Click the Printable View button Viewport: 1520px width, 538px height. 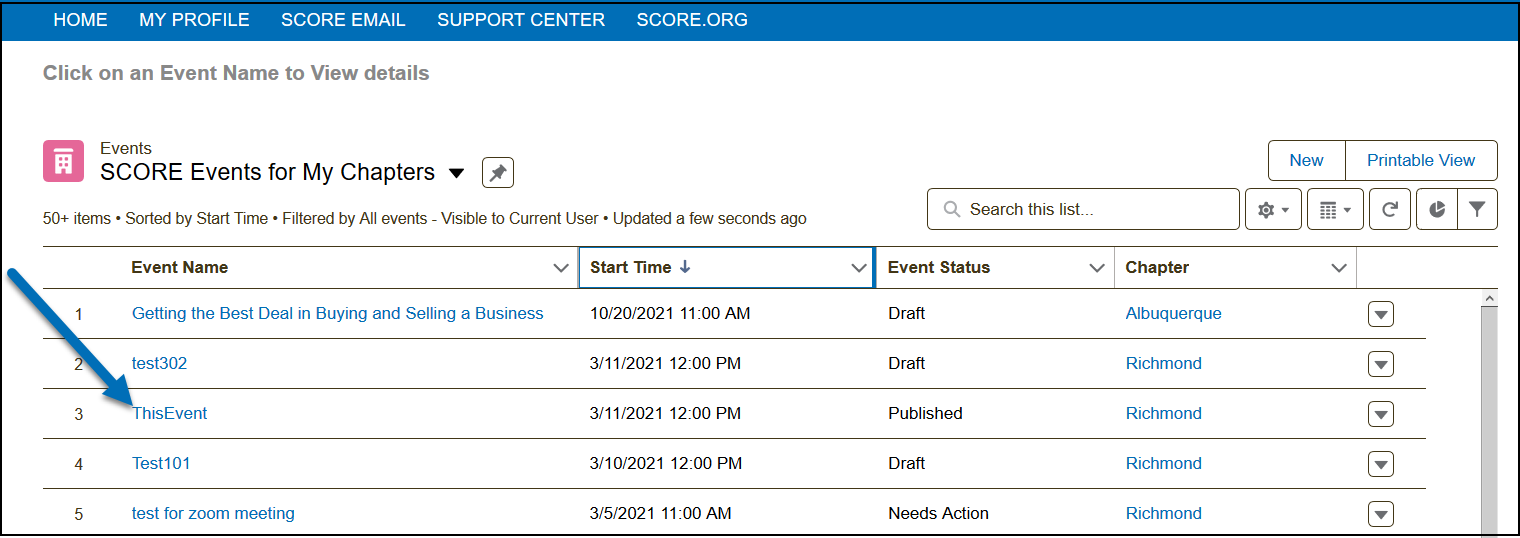click(x=1420, y=160)
